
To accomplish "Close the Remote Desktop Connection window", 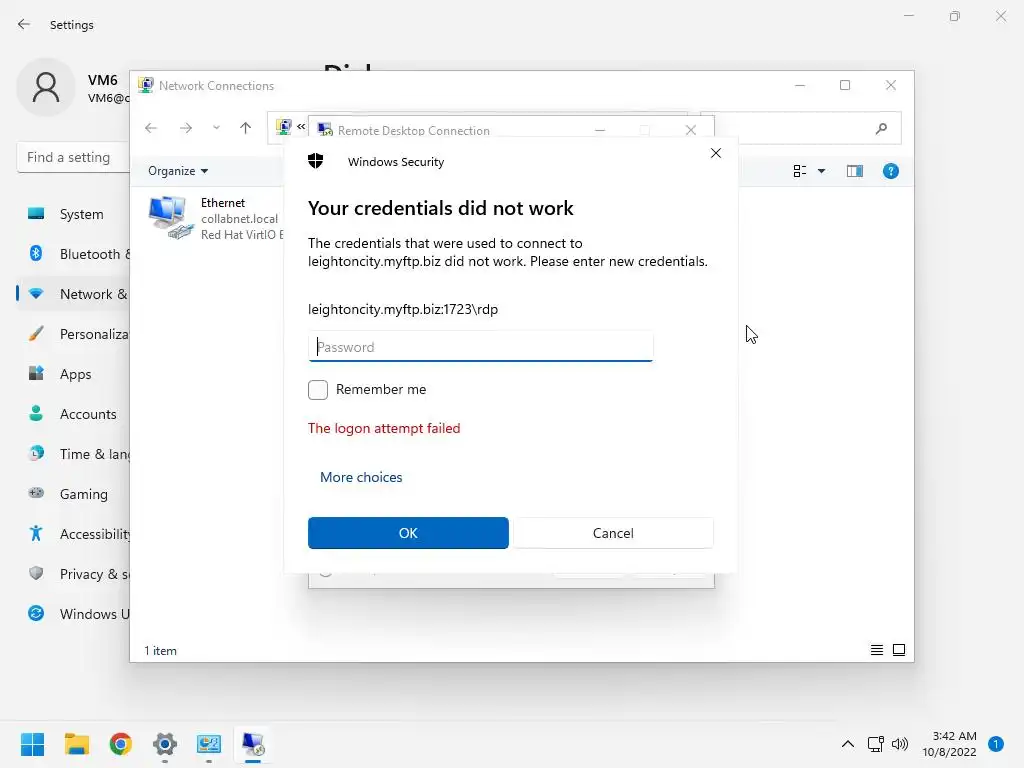I will pos(691,130).
